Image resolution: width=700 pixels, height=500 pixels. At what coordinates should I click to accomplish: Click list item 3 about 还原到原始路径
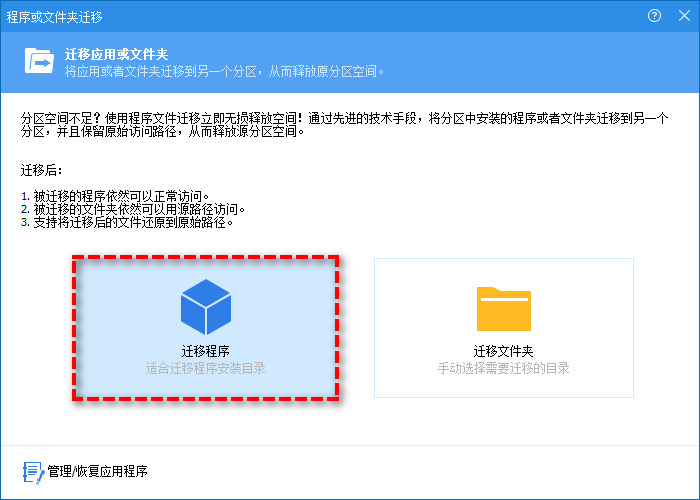coord(125,222)
